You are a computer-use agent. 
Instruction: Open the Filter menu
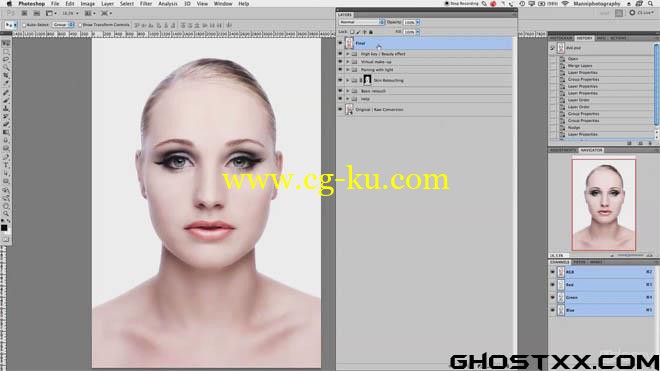click(x=146, y=4)
